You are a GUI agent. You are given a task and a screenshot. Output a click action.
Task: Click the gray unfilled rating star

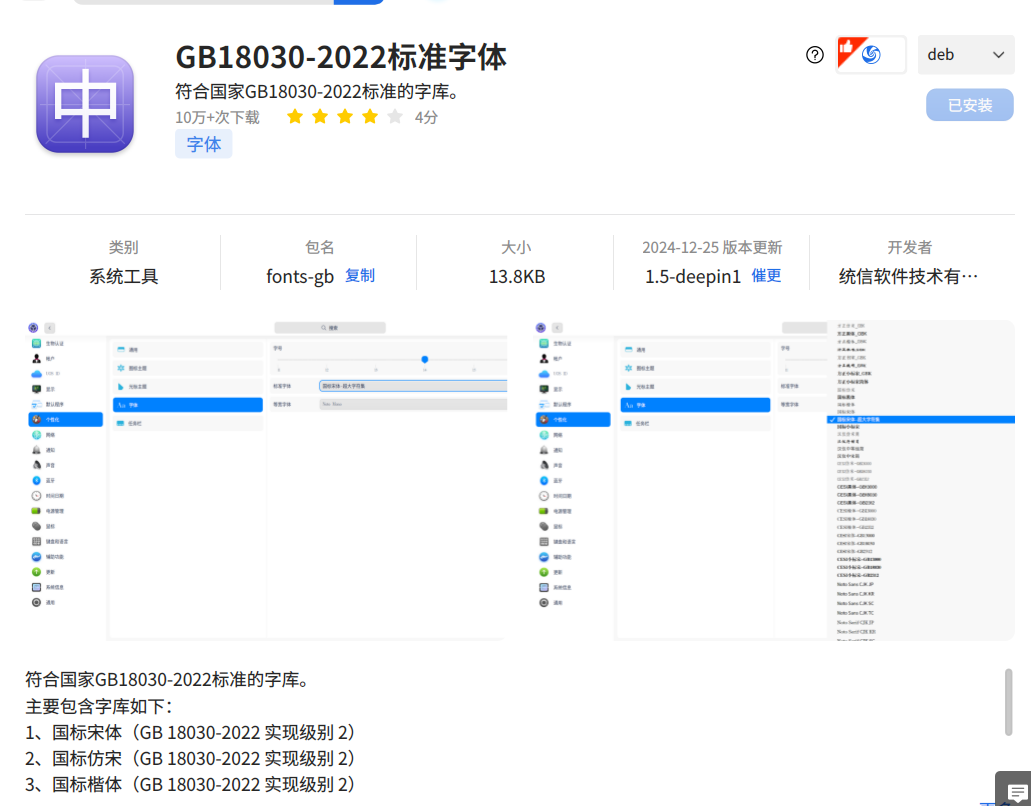point(395,117)
